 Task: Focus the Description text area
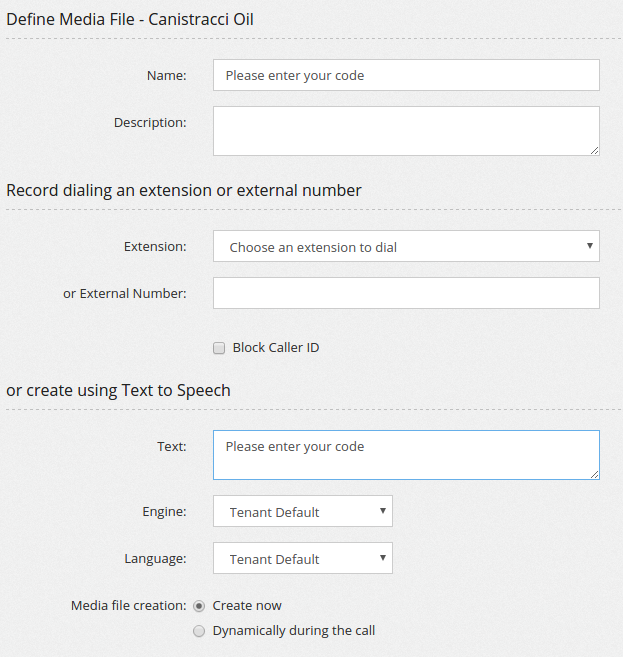tap(406, 131)
